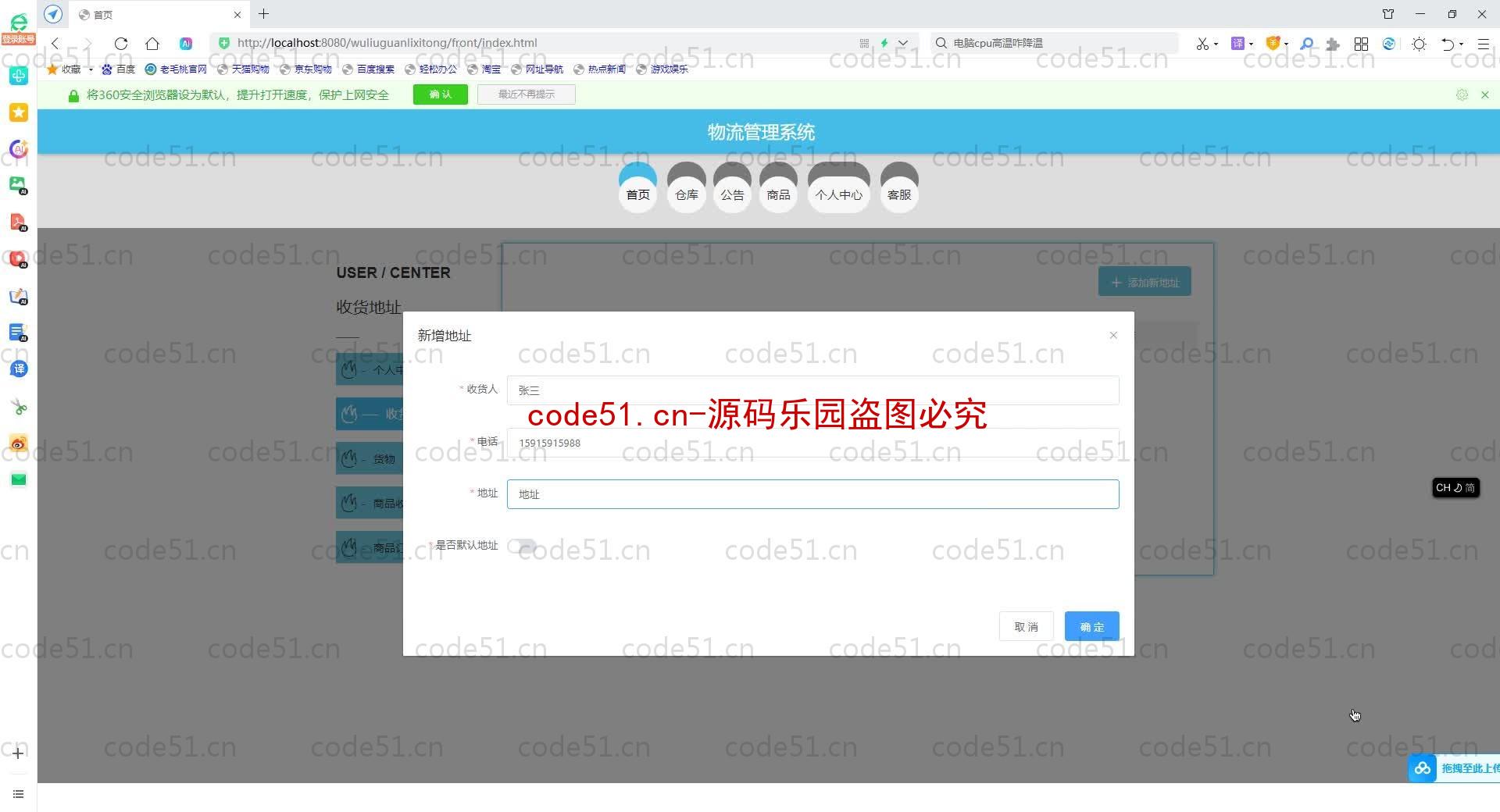Viewport: 1500px width, 812px height.
Task: Select the 公告 navigation item
Action: coord(732,187)
